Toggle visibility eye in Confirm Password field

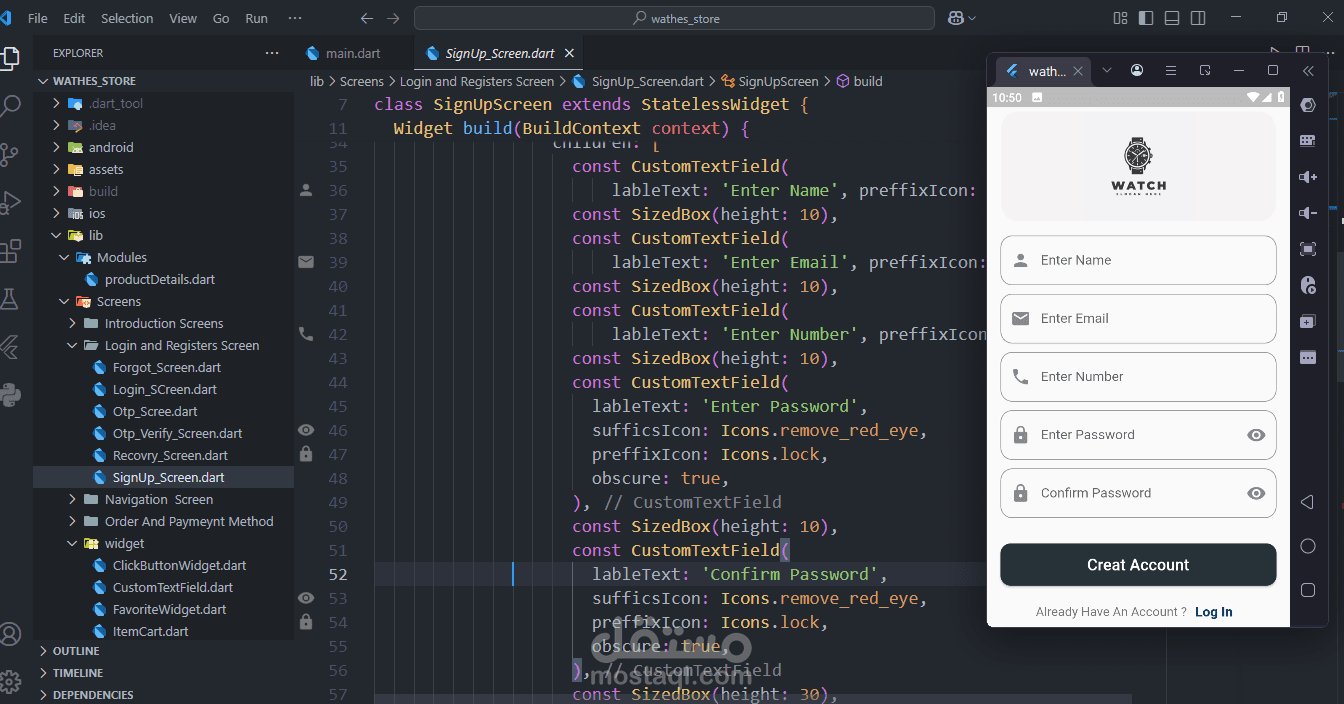(x=1257, y=493)
